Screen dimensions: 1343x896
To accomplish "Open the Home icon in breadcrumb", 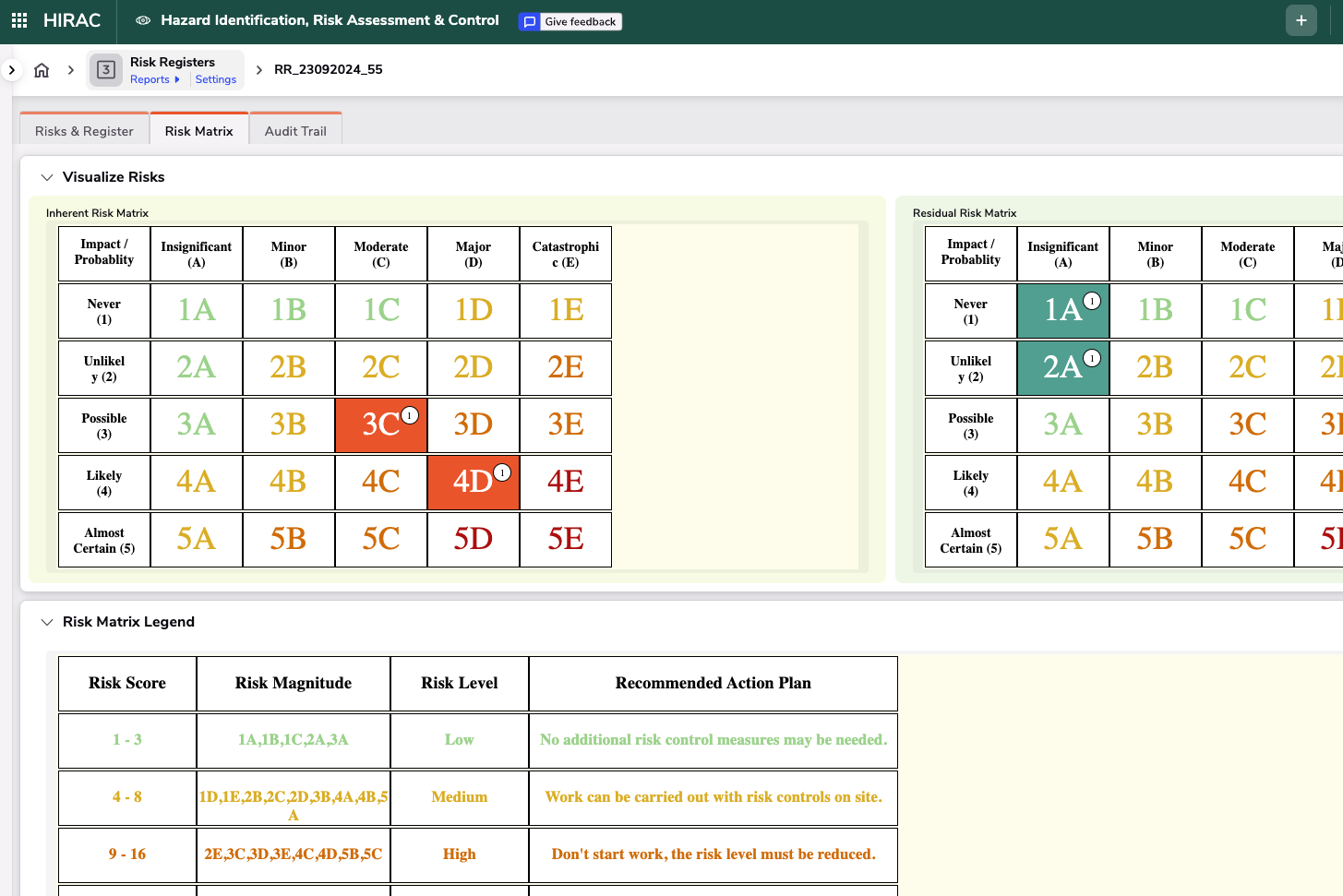I will [41, 69].
